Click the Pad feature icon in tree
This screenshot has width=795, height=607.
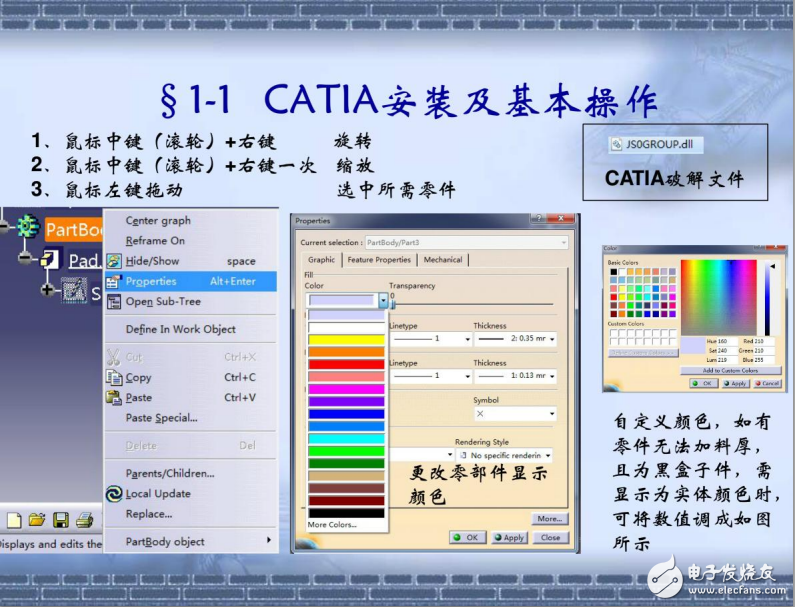[49, 261]
